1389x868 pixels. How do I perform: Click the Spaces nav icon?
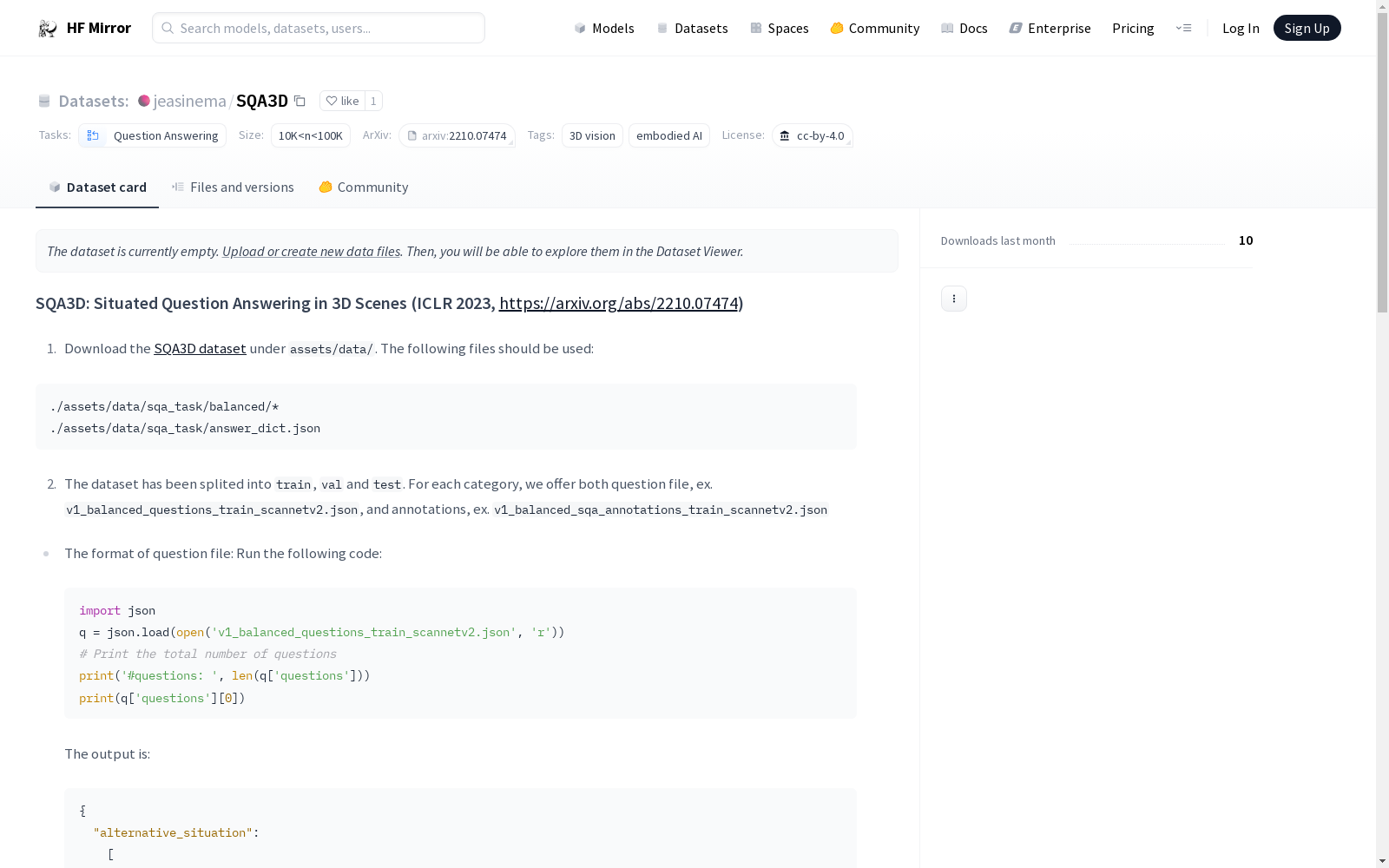(756, 29)
